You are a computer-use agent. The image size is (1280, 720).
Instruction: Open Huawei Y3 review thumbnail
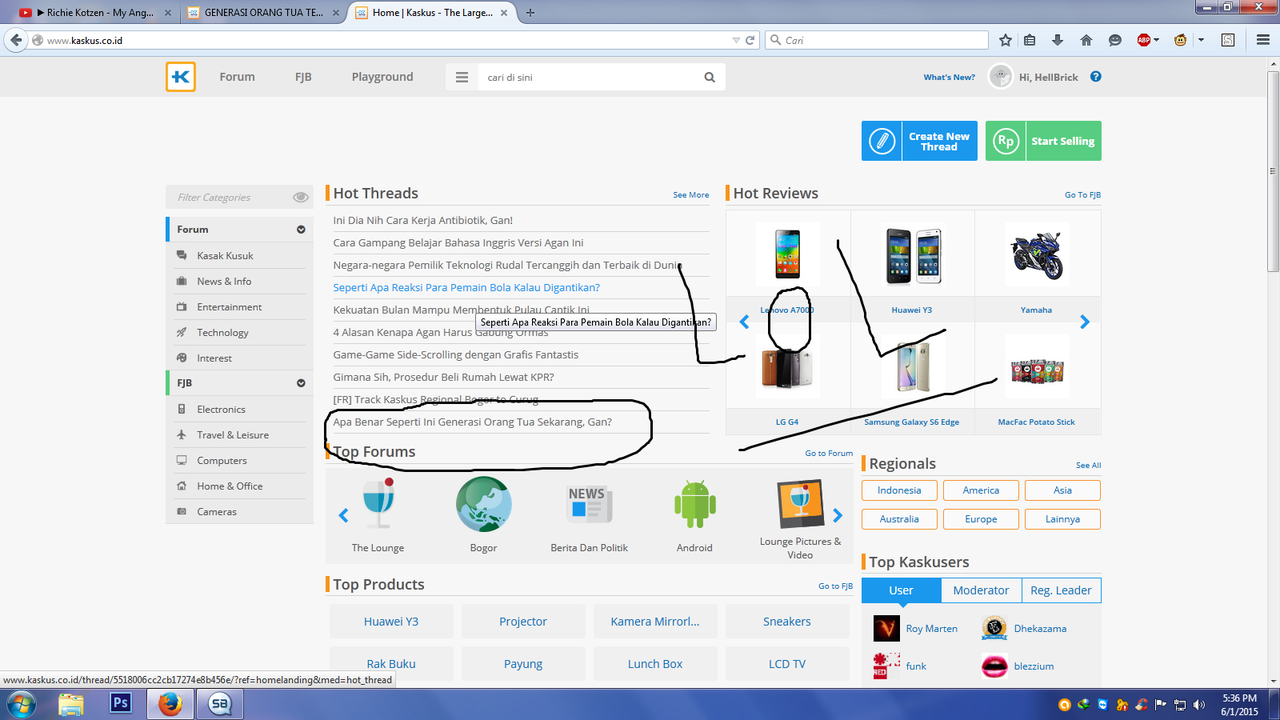(912, 254)
